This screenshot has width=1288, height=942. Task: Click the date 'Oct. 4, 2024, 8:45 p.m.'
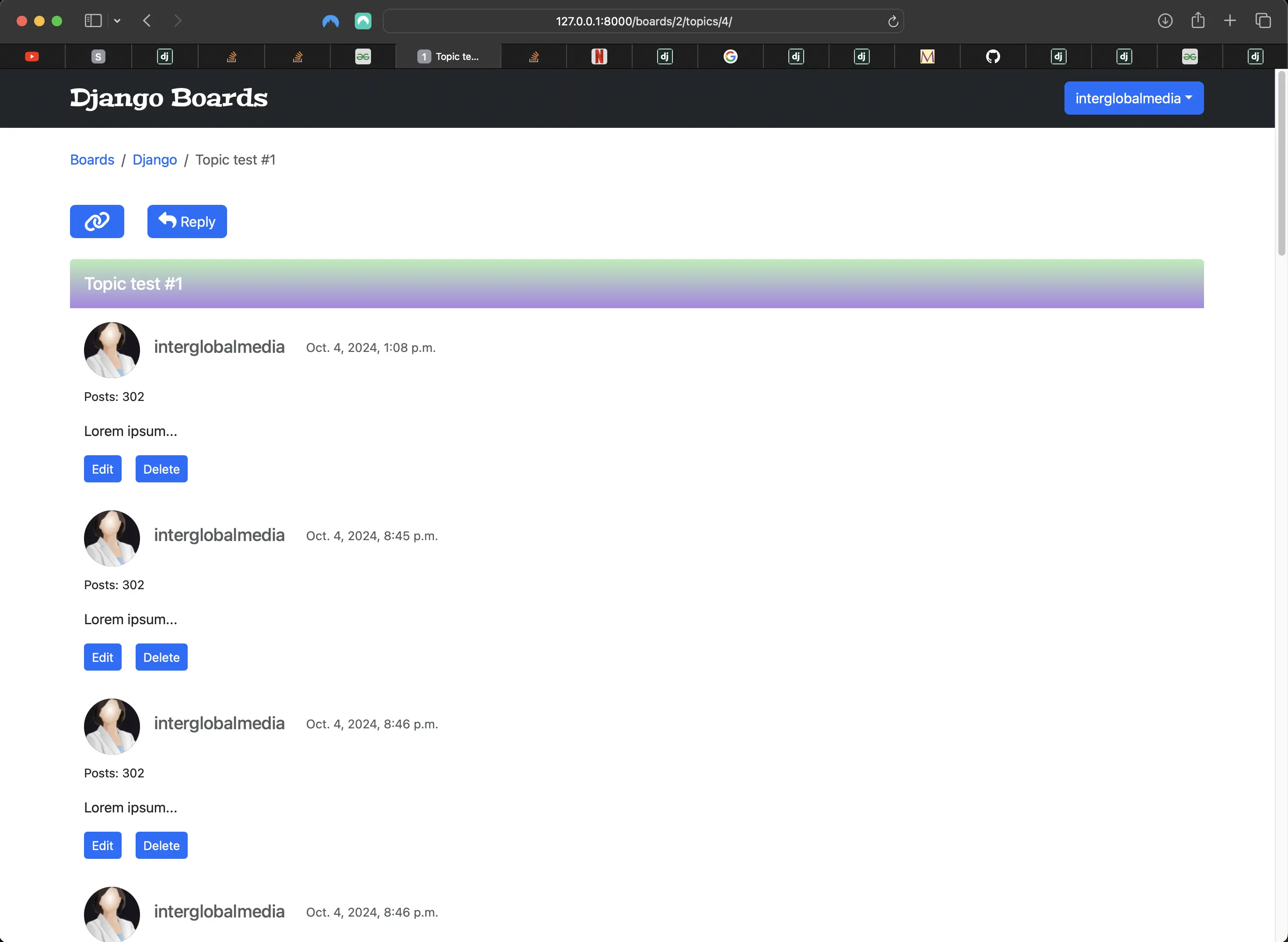tap(371, 536)
